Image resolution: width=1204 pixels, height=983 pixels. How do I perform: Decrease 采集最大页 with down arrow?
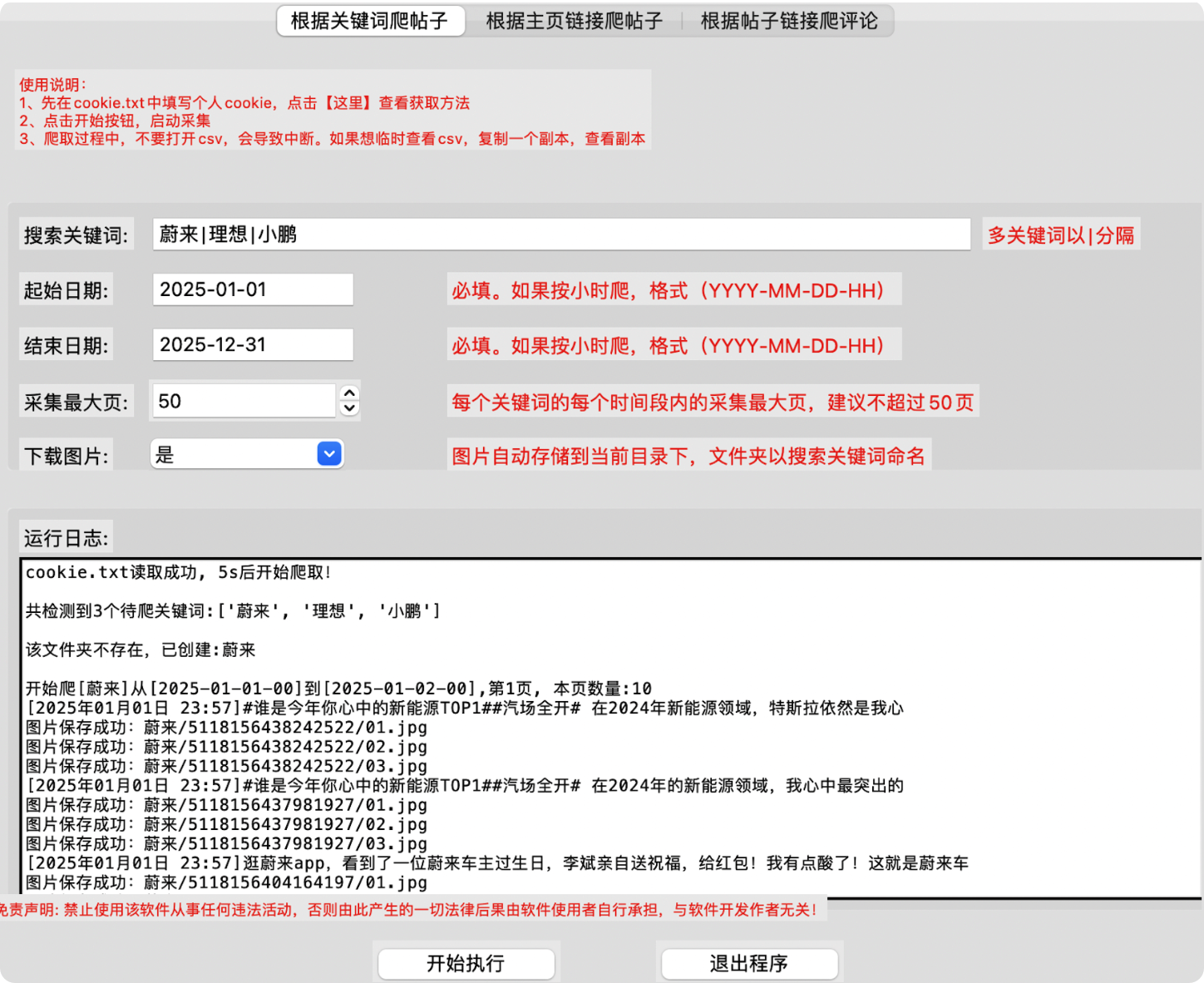coord(350,408)
